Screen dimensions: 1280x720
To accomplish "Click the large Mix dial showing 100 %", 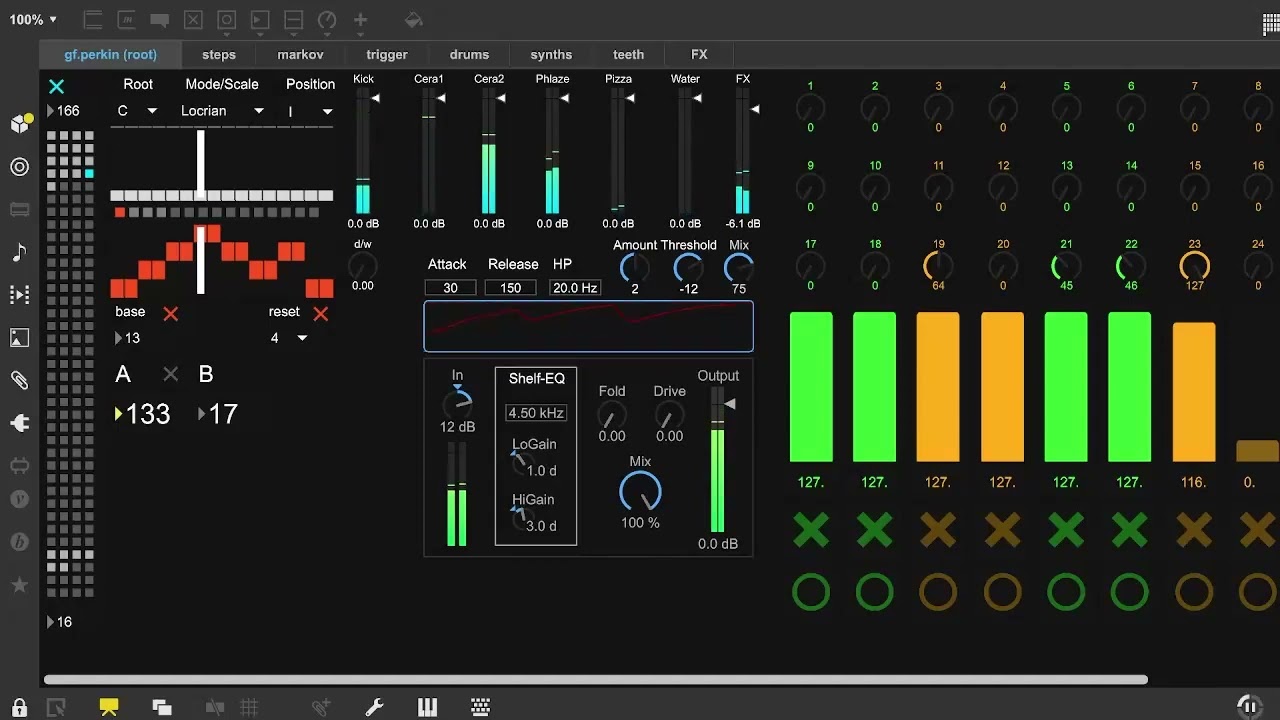I will [640, 492].
